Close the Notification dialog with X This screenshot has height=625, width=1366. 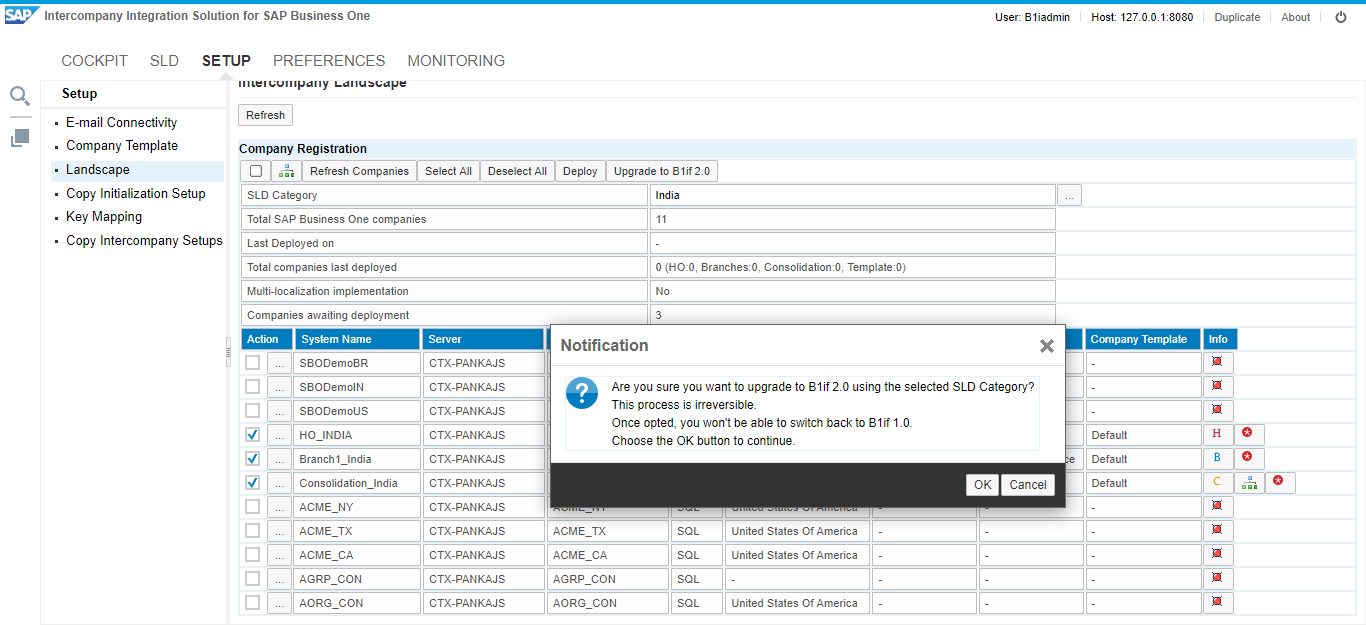tap(1046, 346)
